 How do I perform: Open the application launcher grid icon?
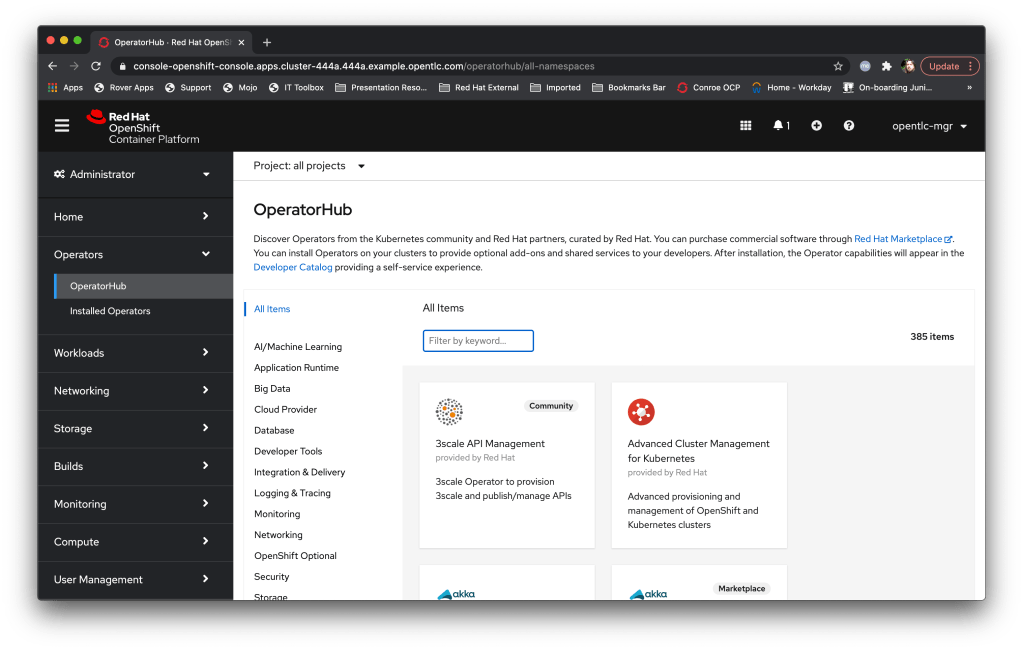[x=745, y=126]
